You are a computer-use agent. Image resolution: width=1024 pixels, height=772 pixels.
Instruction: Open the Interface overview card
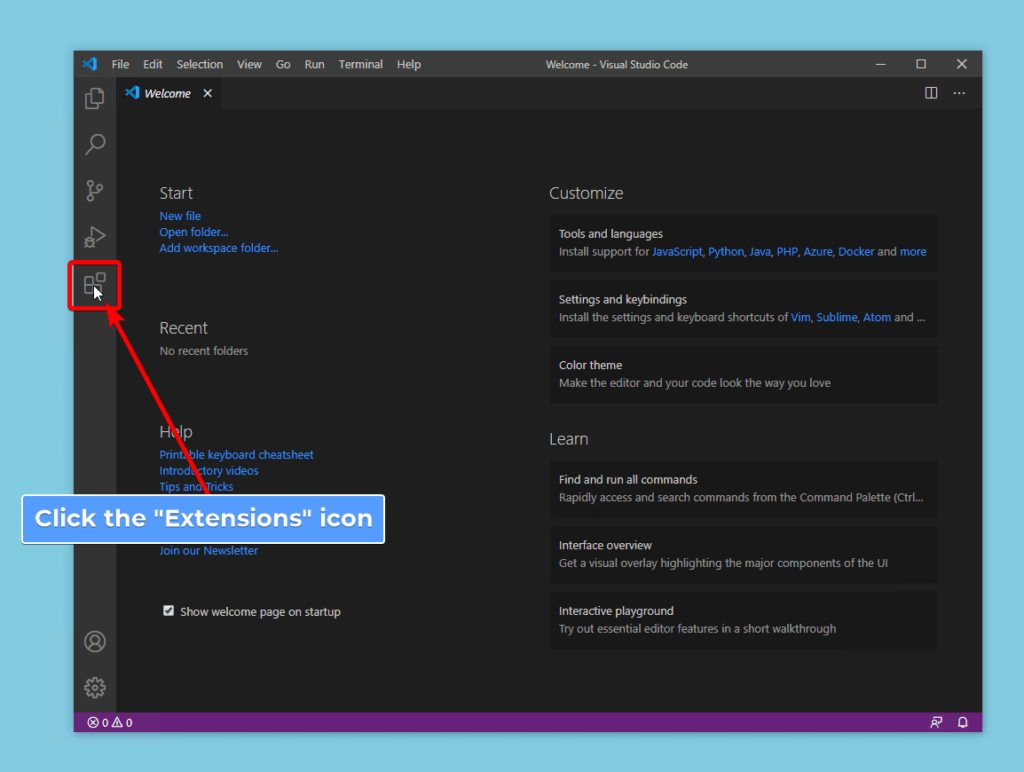743,555
